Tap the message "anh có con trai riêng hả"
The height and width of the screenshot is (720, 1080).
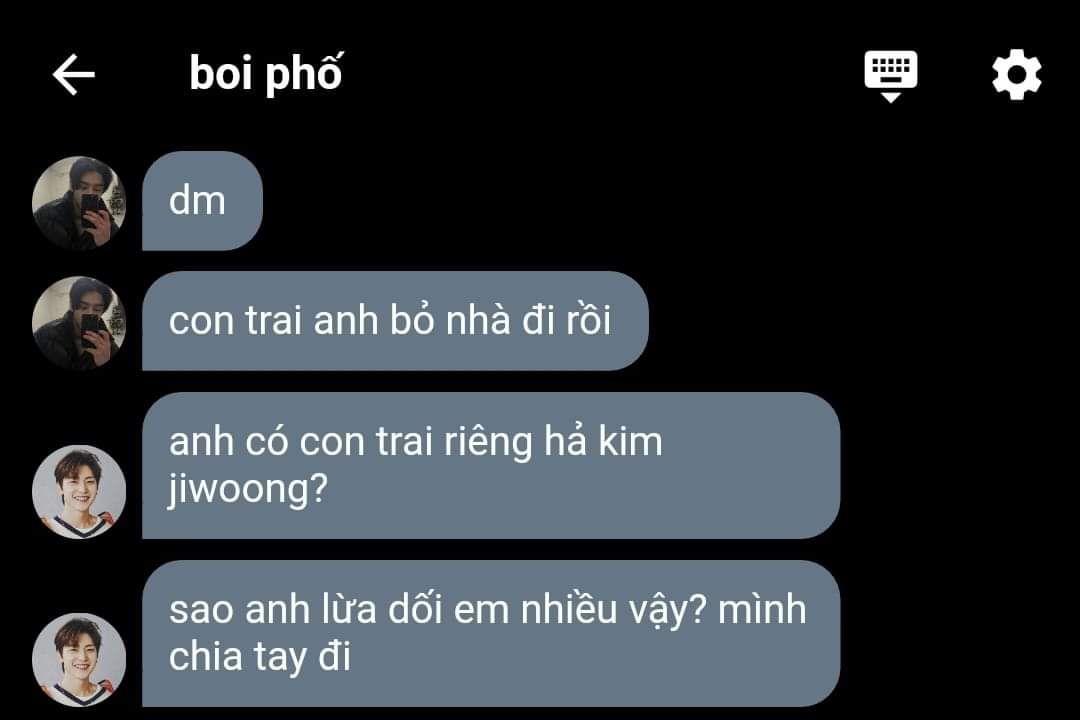491,466
